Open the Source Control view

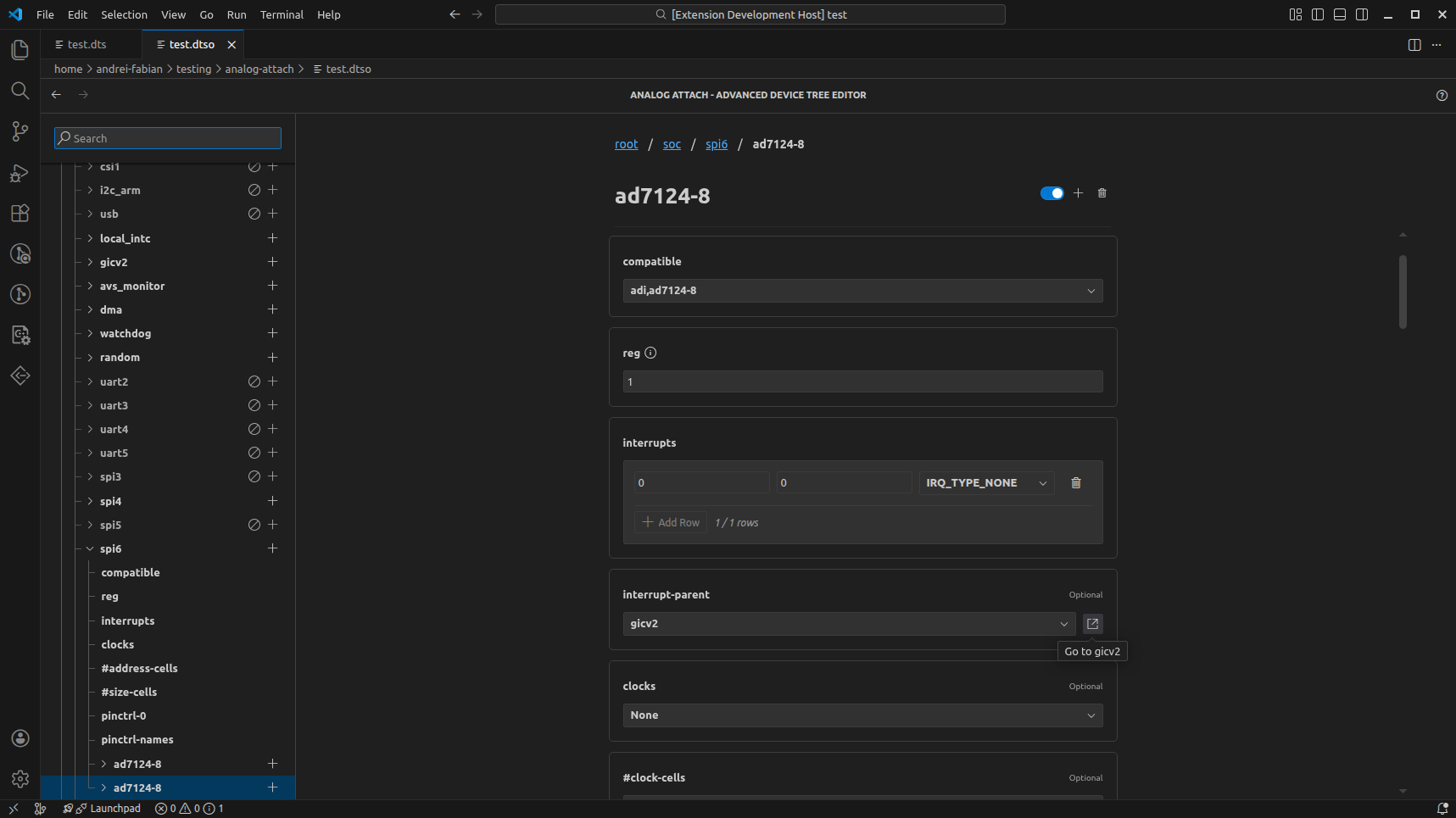pyautogui.click(x=20, y=131)
